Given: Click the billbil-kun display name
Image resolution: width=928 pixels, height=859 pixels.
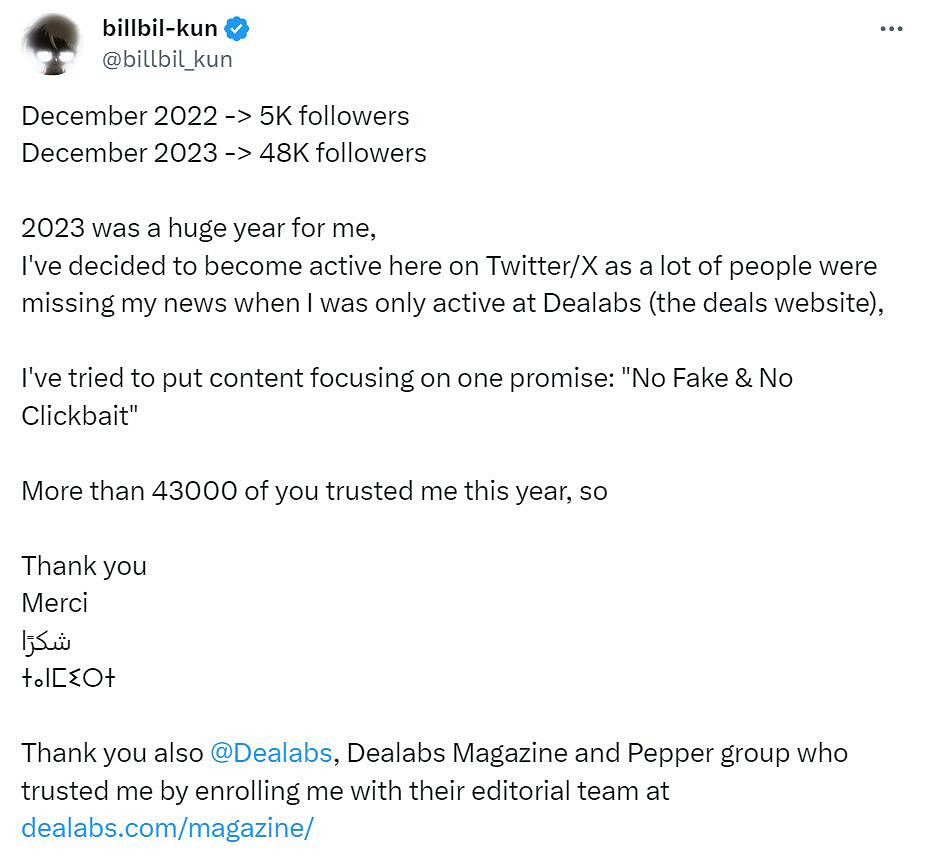Looking at the screenshot, I should click(x=159, y=29).
